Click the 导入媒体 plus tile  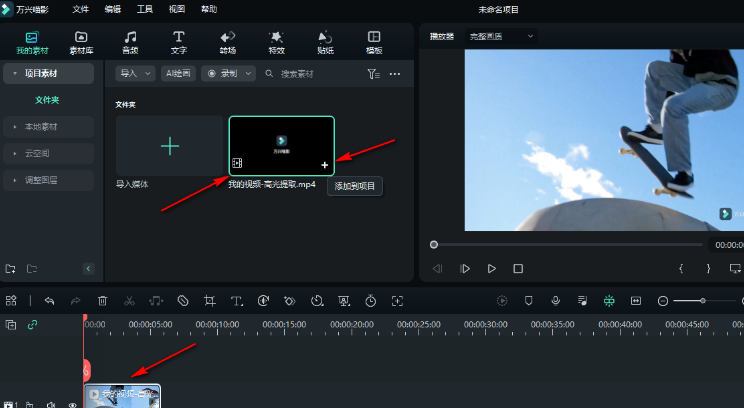[169, 146]
